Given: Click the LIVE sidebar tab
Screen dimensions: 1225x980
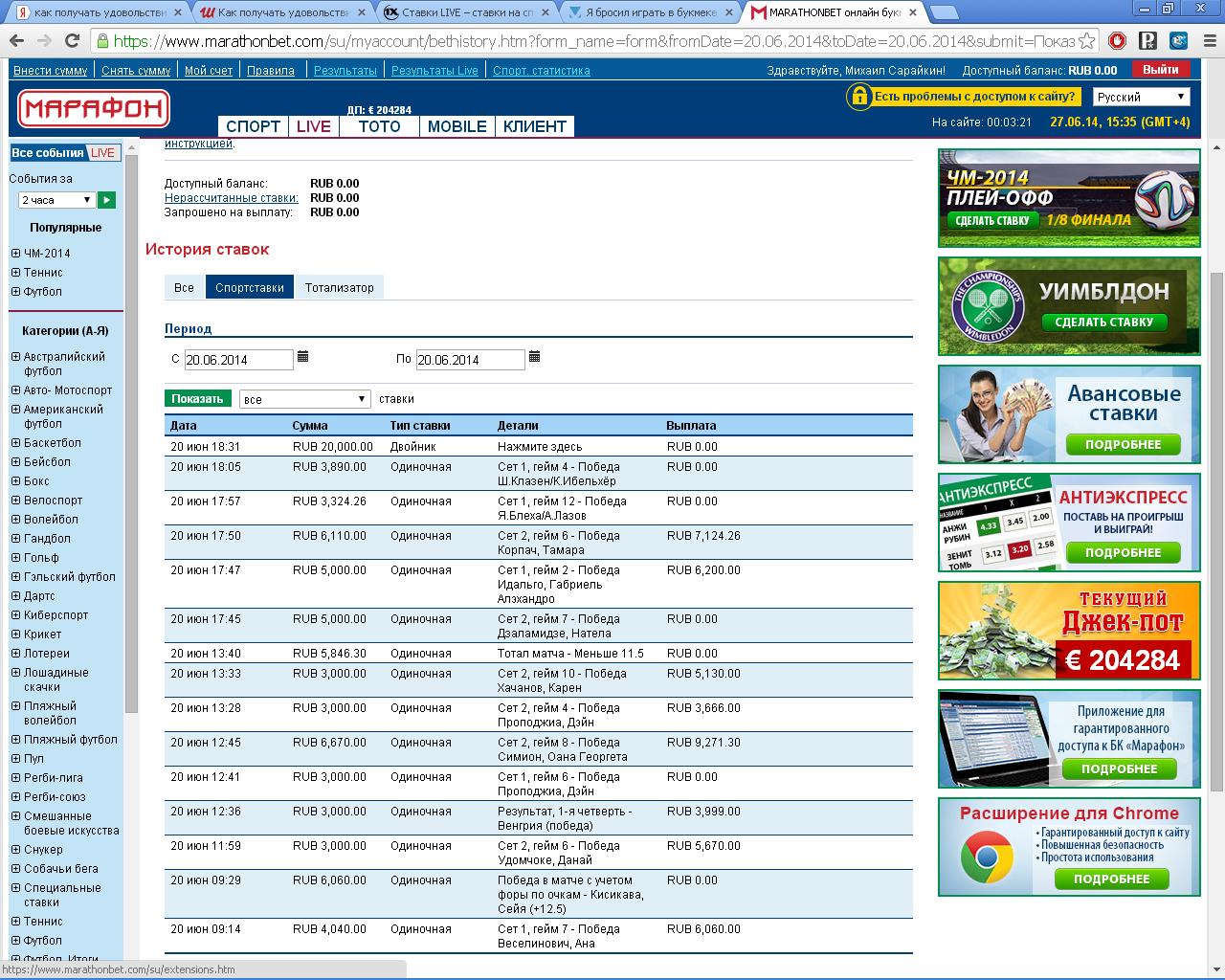Looking at the screenshot, I should (x=103, y=153).
